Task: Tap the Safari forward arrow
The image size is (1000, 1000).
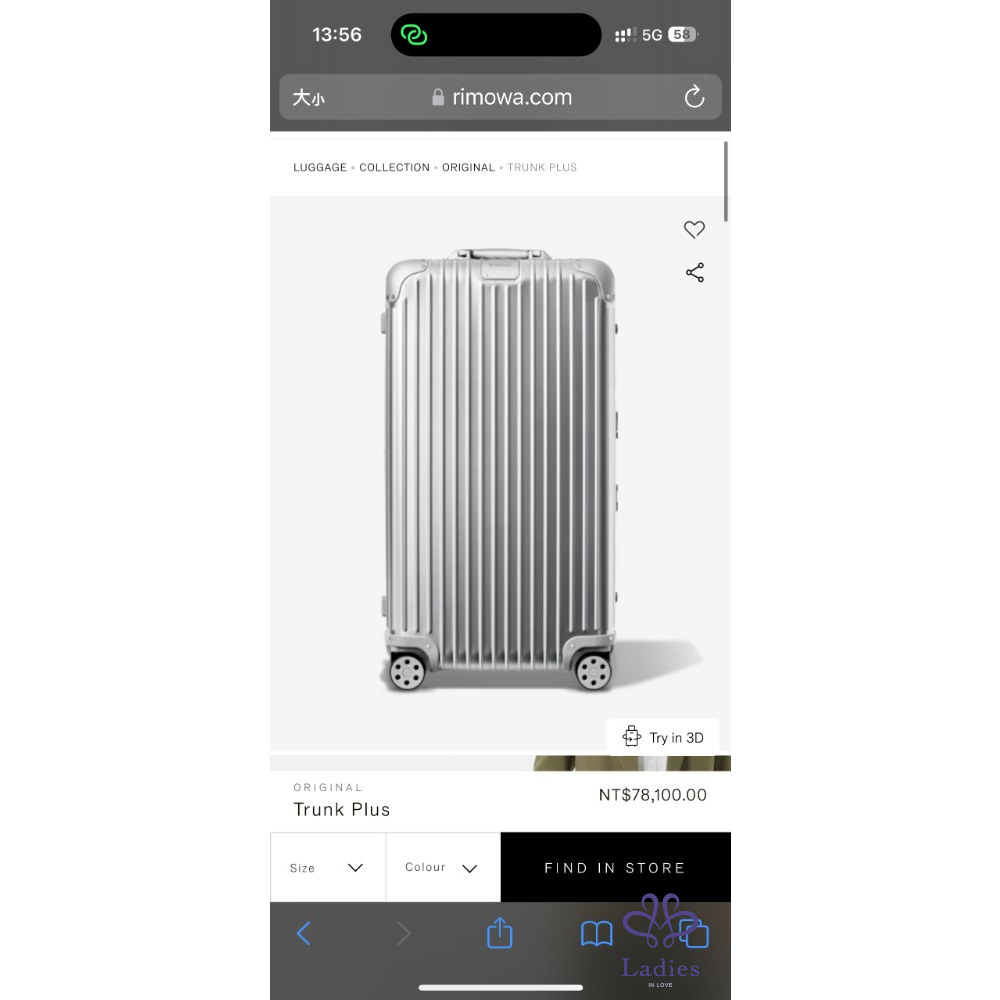Action: click(404, 934)
